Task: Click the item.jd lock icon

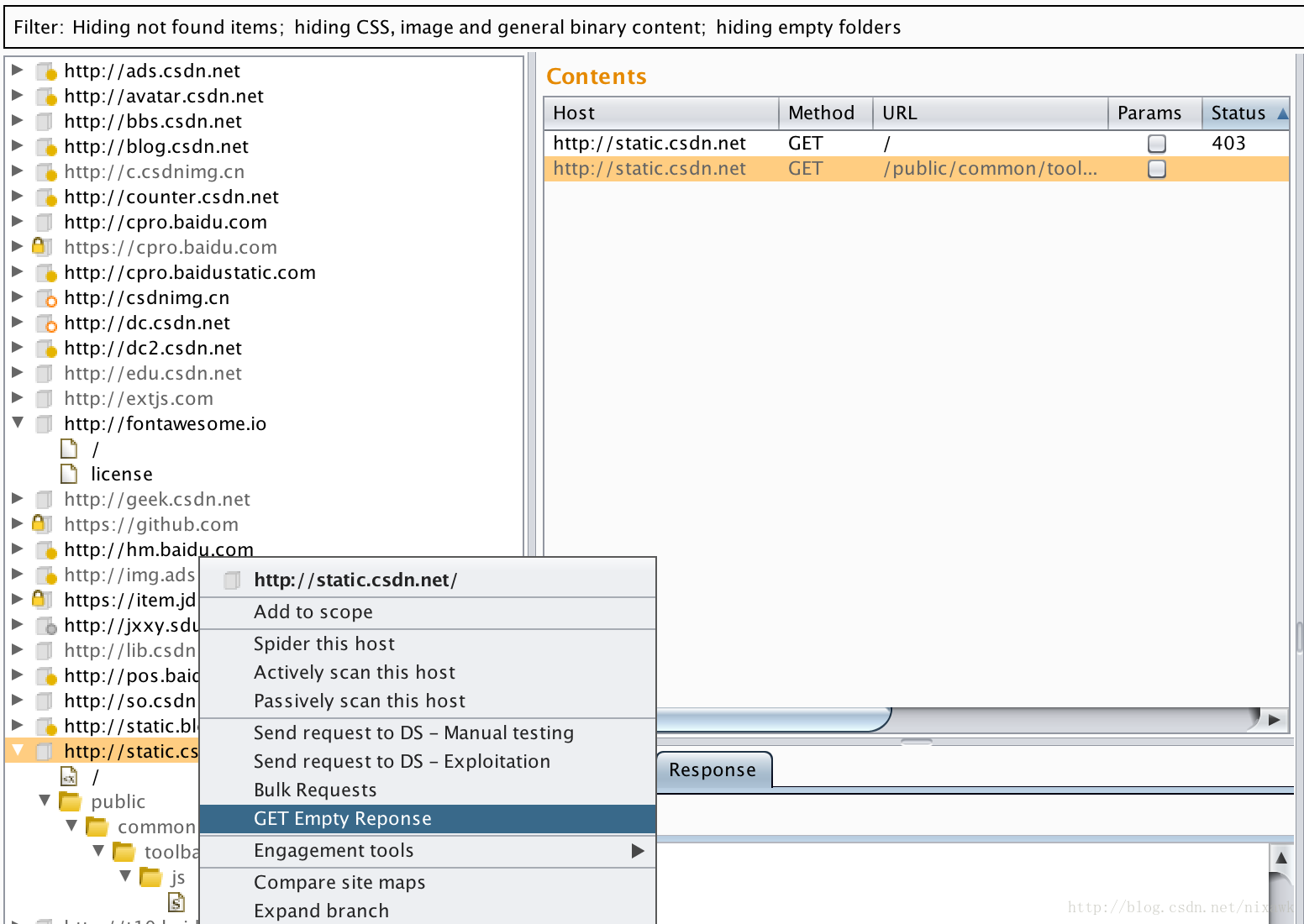Action: pyautogui.click(x=42, y=600)
